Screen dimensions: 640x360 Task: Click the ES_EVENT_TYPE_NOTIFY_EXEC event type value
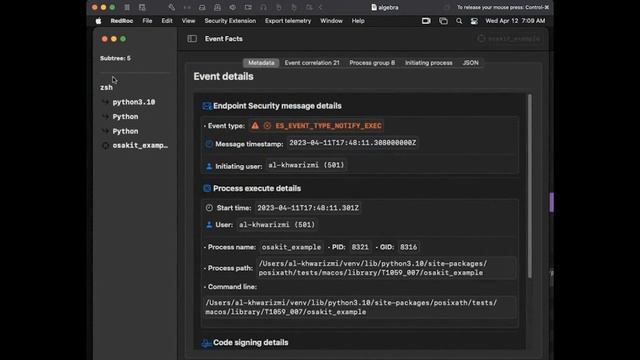(x=328, y=126)
